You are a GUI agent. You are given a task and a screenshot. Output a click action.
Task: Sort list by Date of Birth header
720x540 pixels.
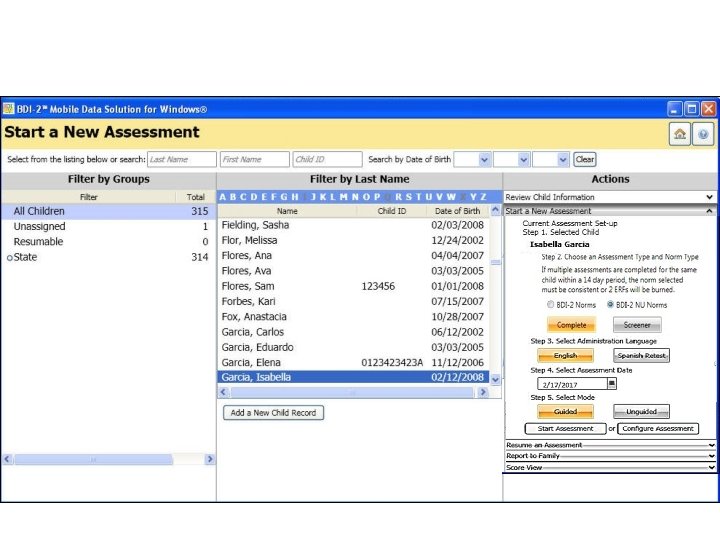pos(457,211)
